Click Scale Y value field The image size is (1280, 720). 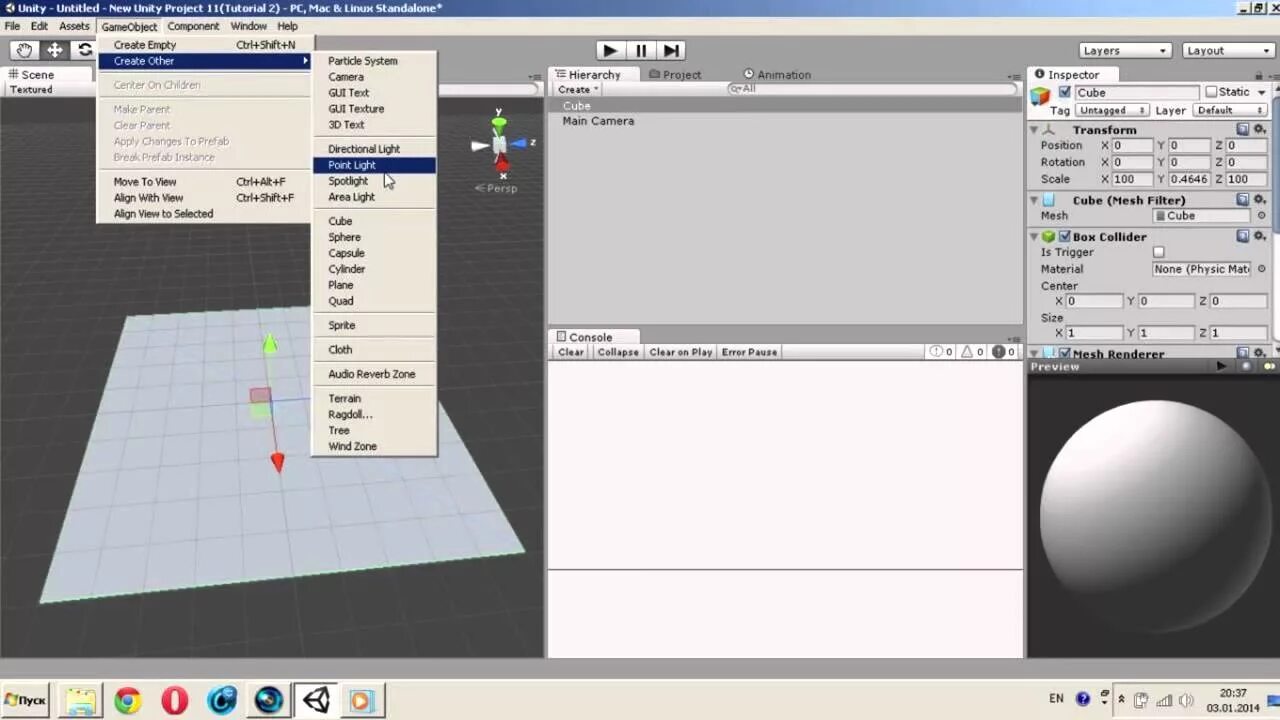[1189, 179]
